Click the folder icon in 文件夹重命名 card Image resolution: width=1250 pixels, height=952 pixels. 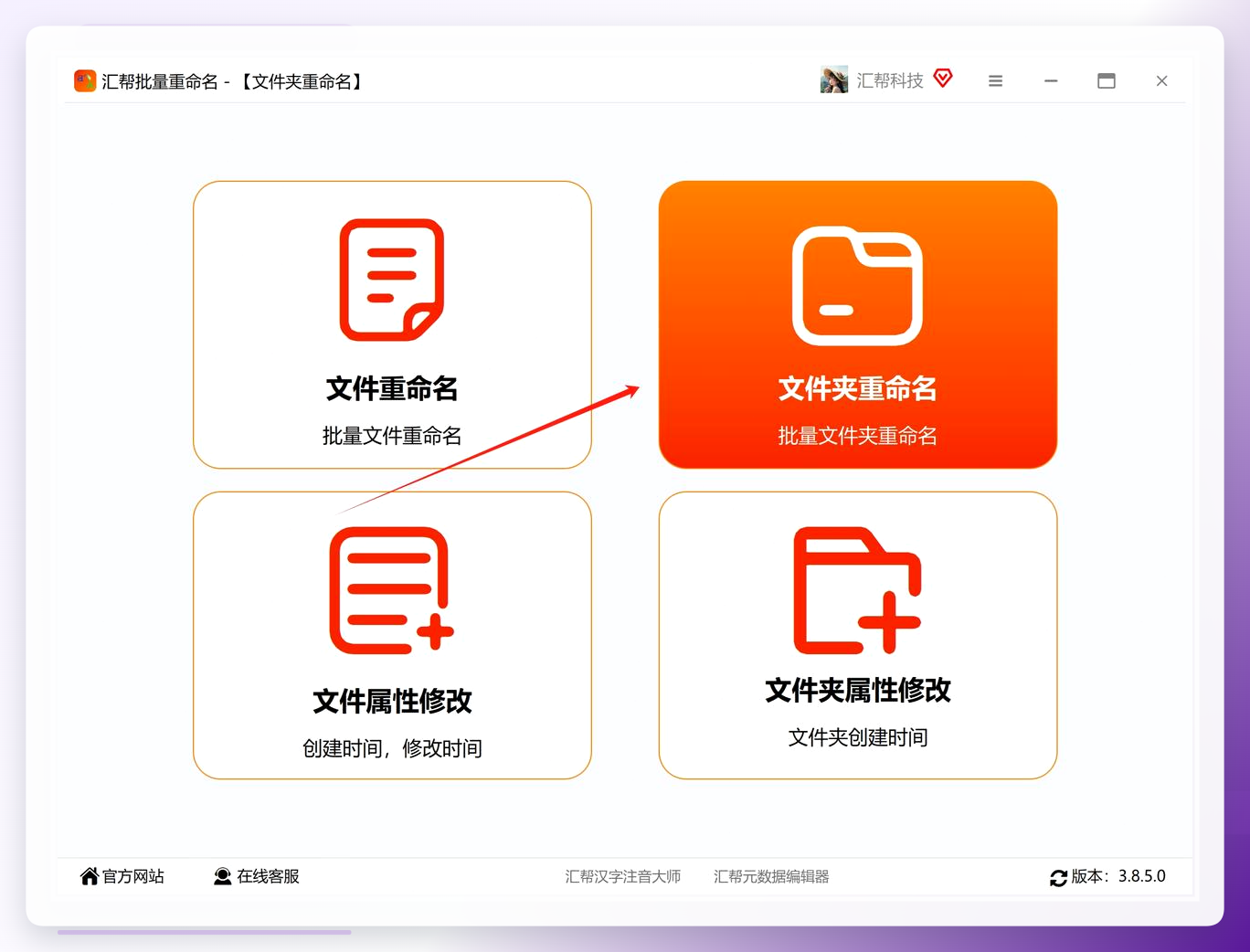point(857,286)
